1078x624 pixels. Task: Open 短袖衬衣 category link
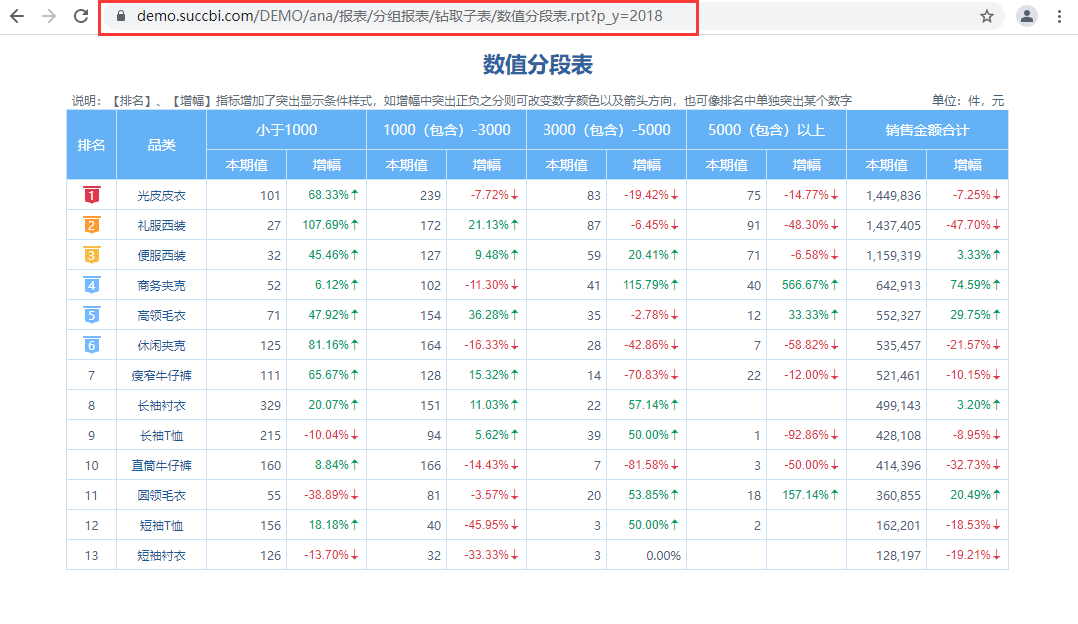tap(162, 555)
